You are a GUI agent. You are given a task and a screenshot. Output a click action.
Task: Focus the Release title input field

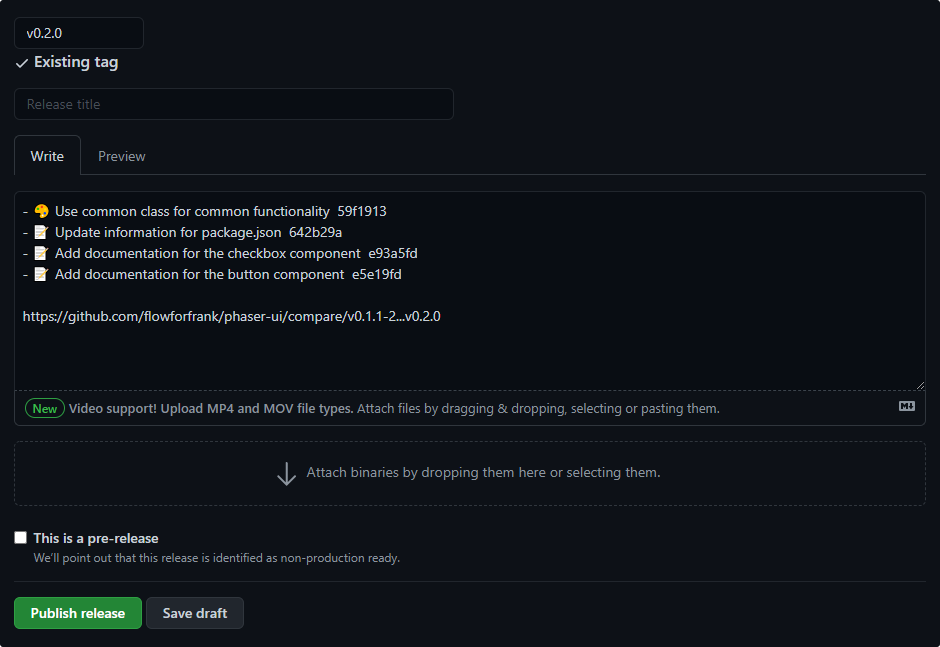(234, 104)
